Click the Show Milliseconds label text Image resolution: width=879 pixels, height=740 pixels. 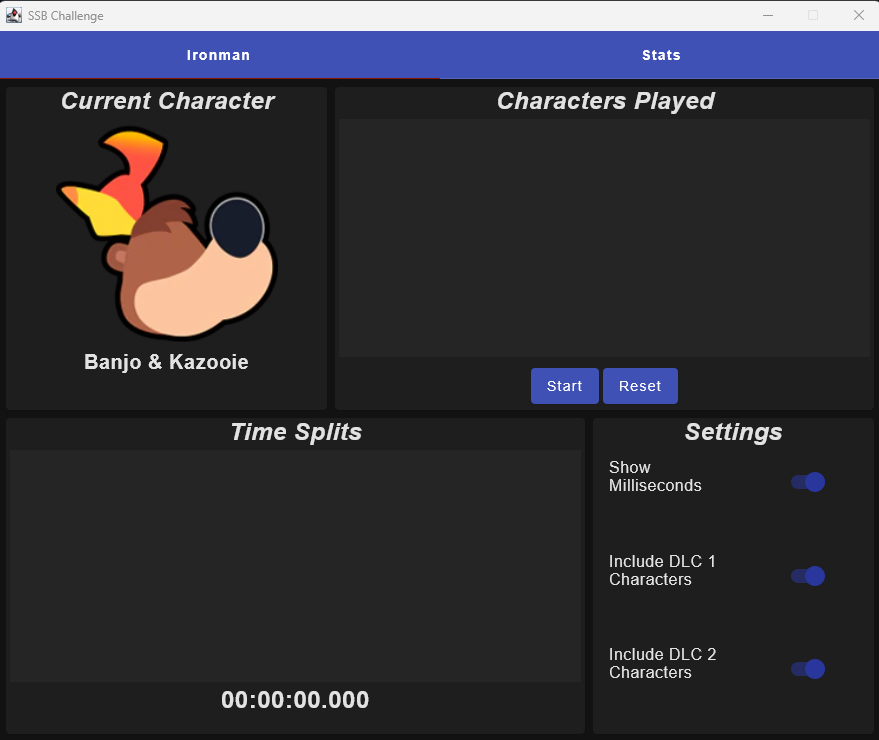pyautogui.click(x=655, y=477)
